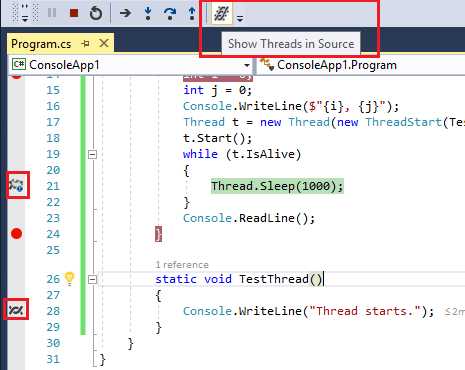Collapse the while block at line 19
This screenshot has width=465, height=370.
[92, 154]
